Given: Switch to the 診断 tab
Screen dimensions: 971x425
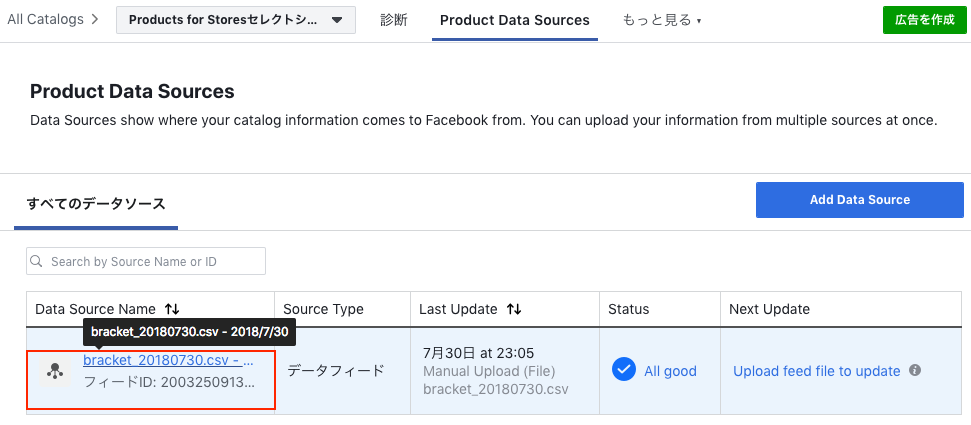Looking at the screenshot, I should [x=394, y=20].
